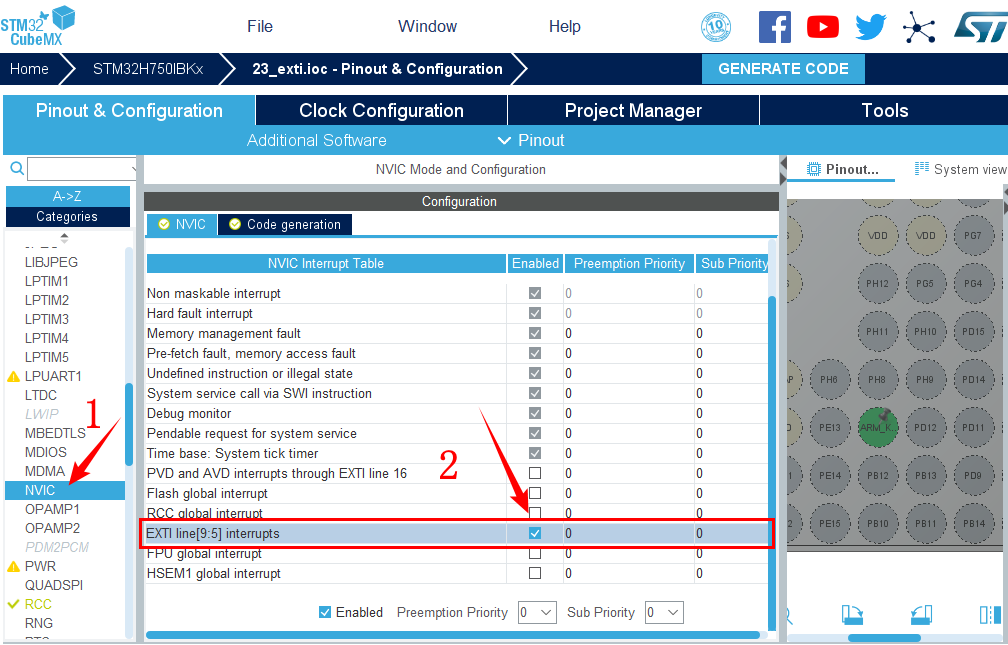Image resolution: width=1008 pixels, height=645 pixels.
Task: Click the search magnifier icon in categories panel
Action: pos(16,169)
